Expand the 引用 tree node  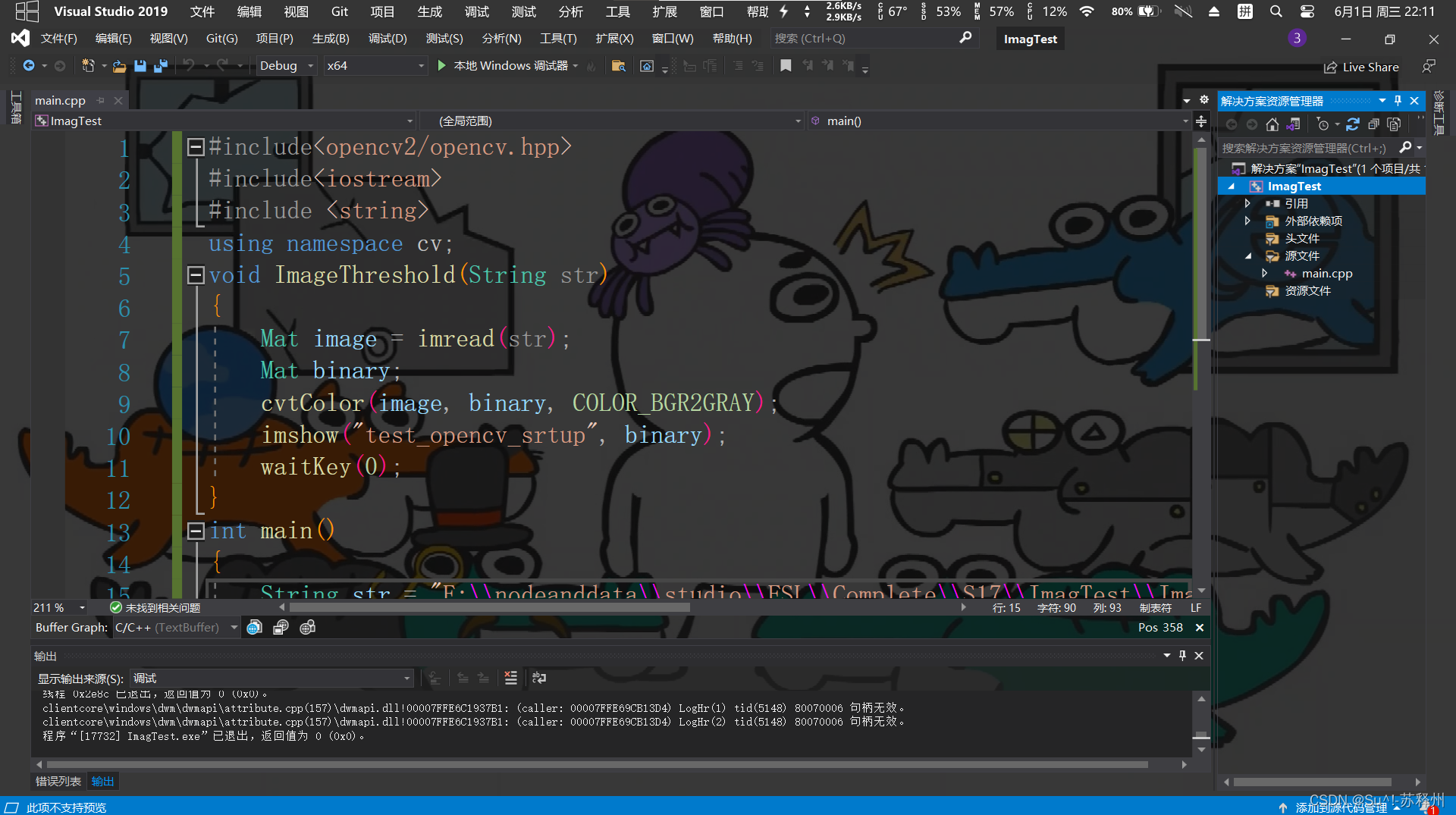pyautogui.click(x=1247, y=203)
